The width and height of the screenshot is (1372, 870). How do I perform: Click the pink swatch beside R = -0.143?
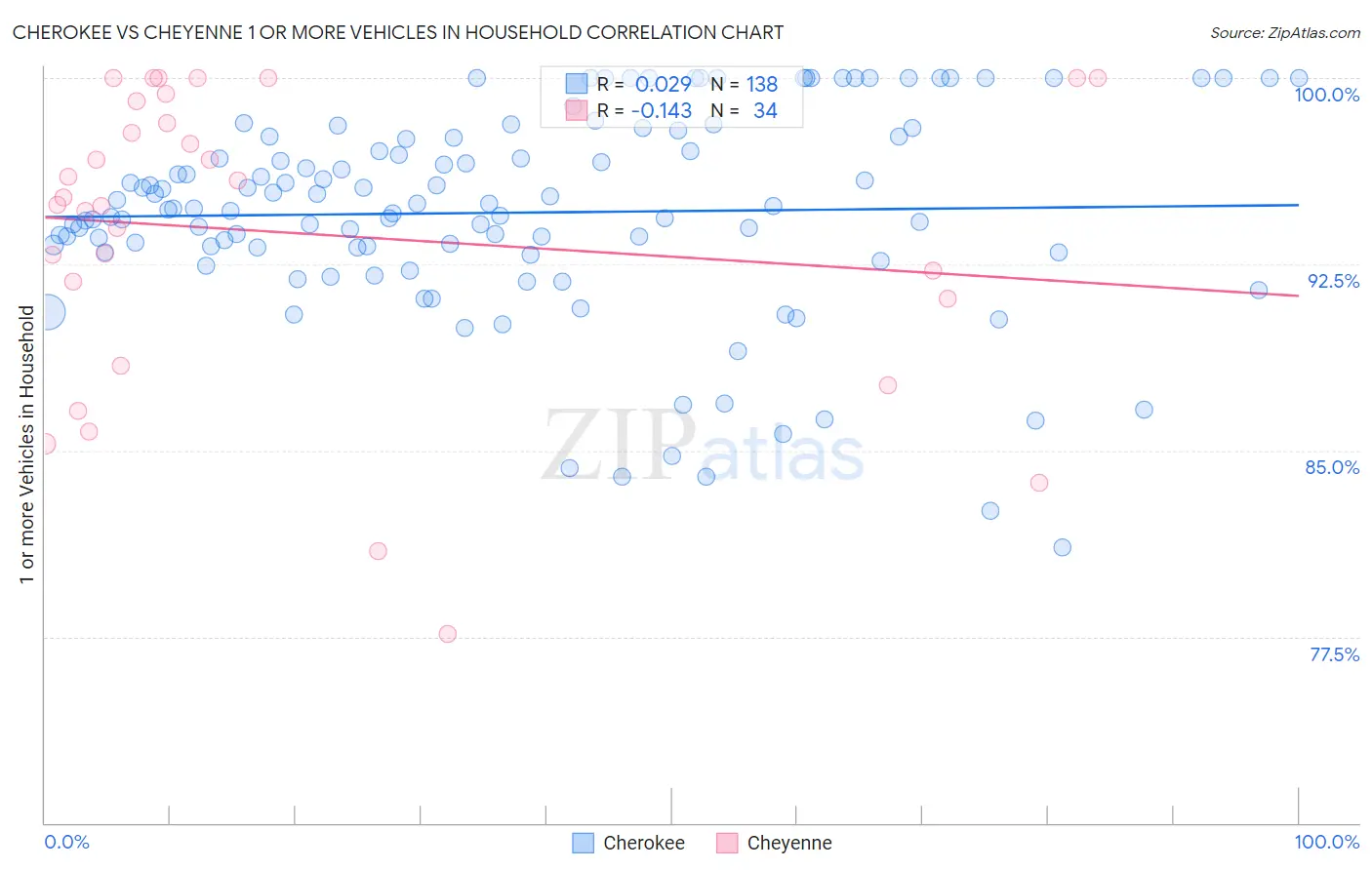click(x=577, y=110)
